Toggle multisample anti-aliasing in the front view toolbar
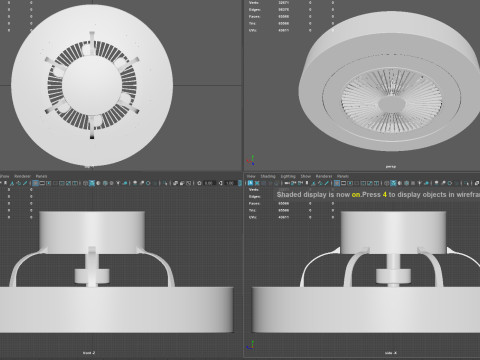 pos(148,183)
